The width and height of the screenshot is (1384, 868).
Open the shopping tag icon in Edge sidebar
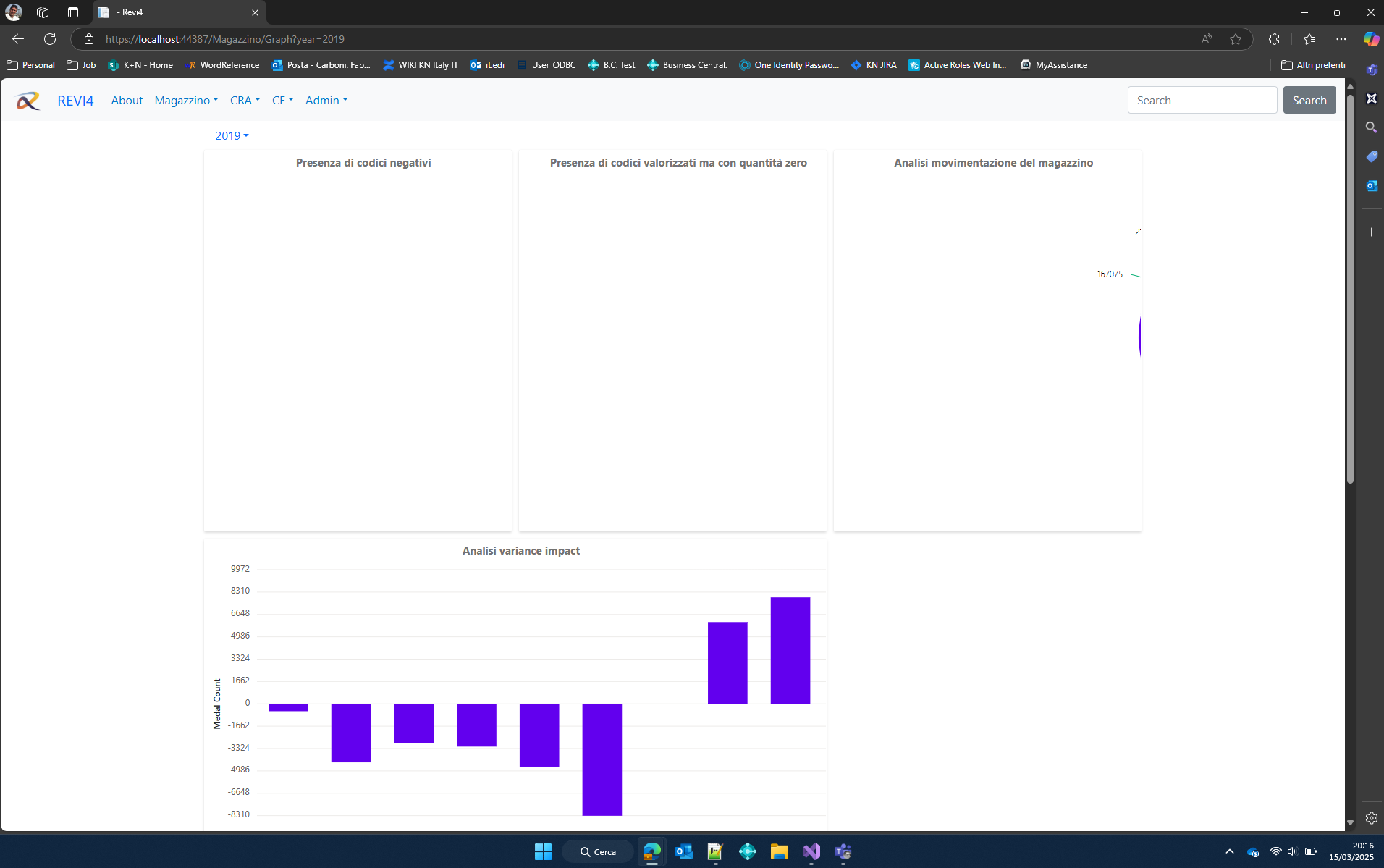(x=1372, y=156)
